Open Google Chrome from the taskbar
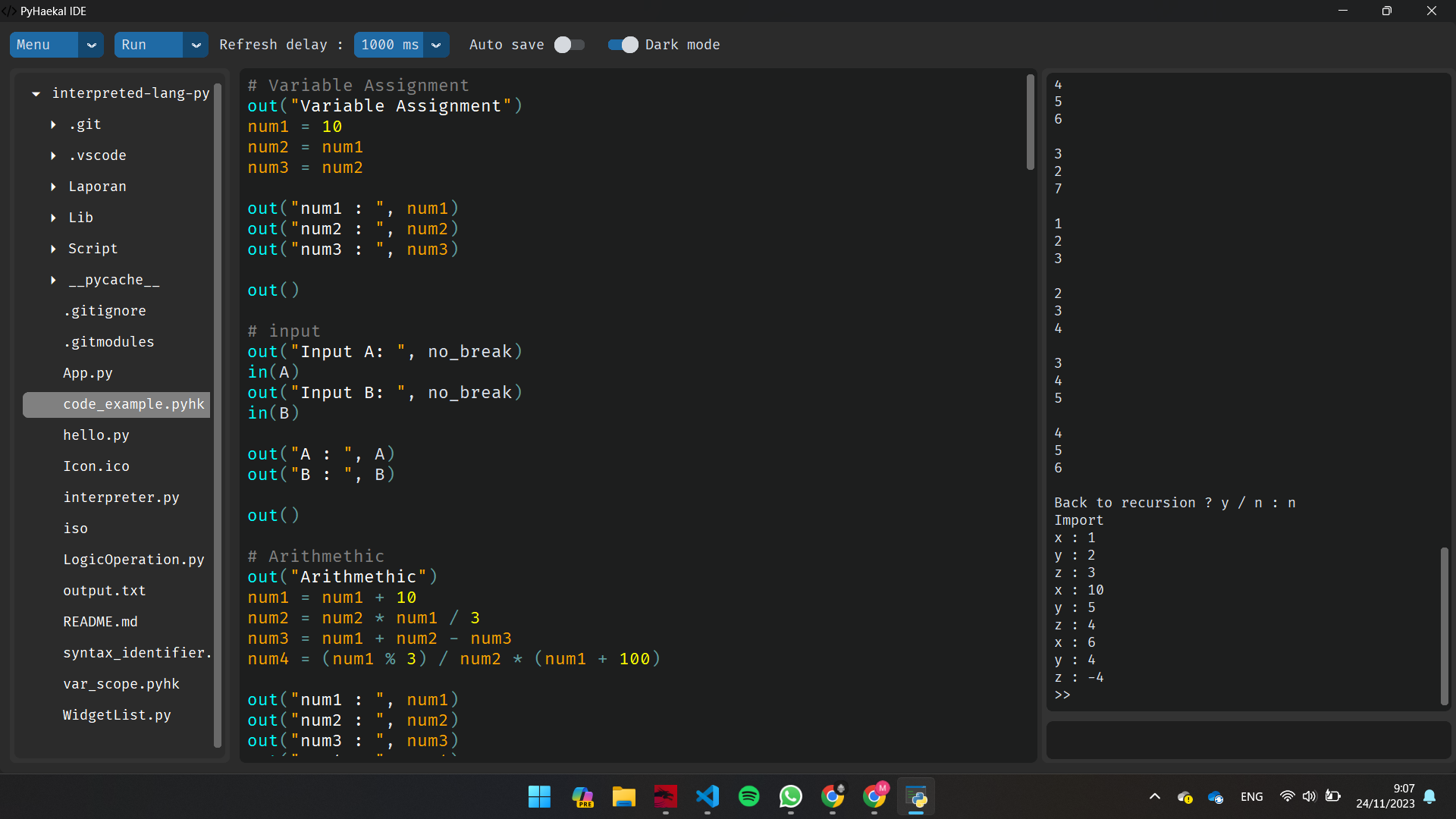Image resolution: width=1456 pixels, height=819 pixels. (832, 797)
